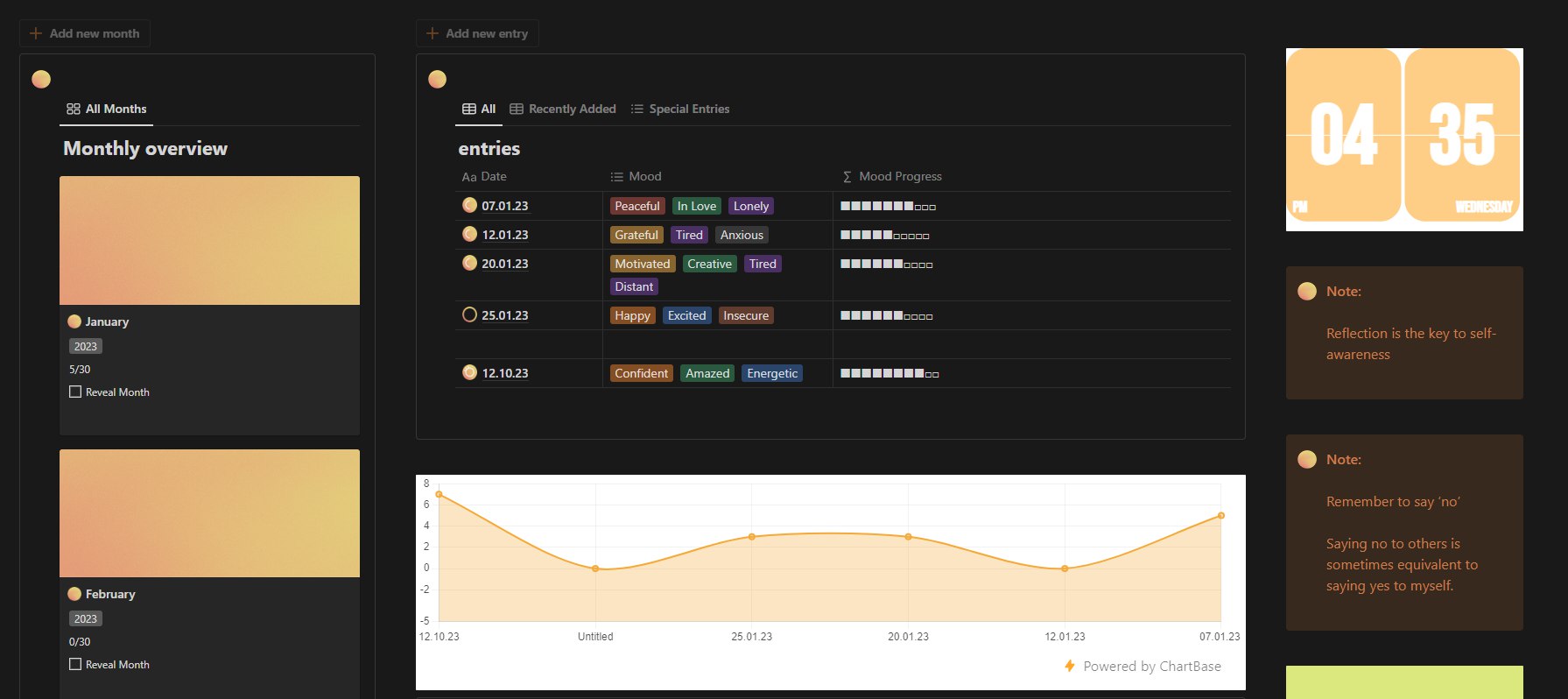Switch to the Recently Added tab
Screen dimensions: 1568x699
click(x=563, y=109)
